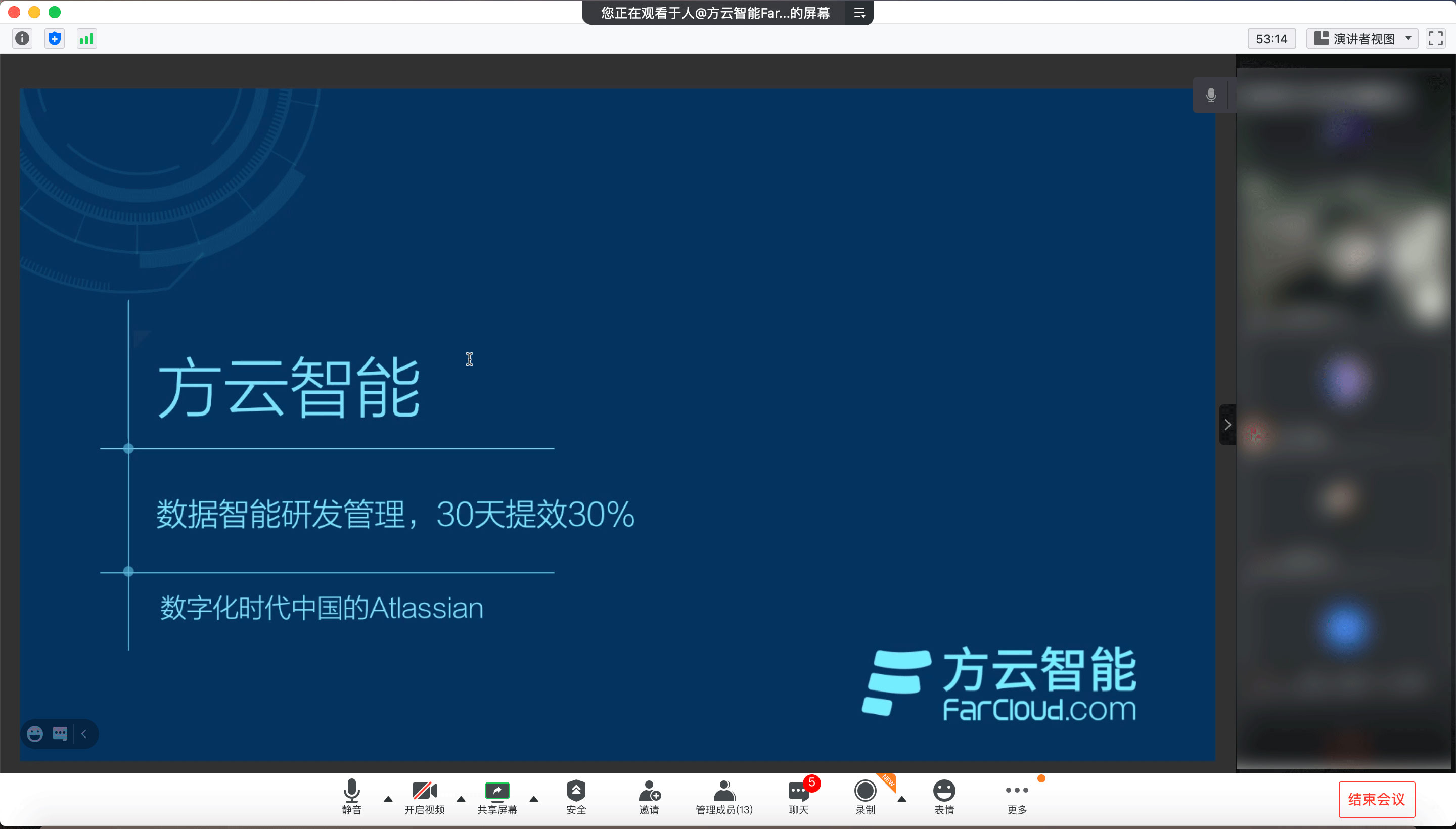
Task: Expand audio options arrow beside 静音
Action: click(388, 799)
